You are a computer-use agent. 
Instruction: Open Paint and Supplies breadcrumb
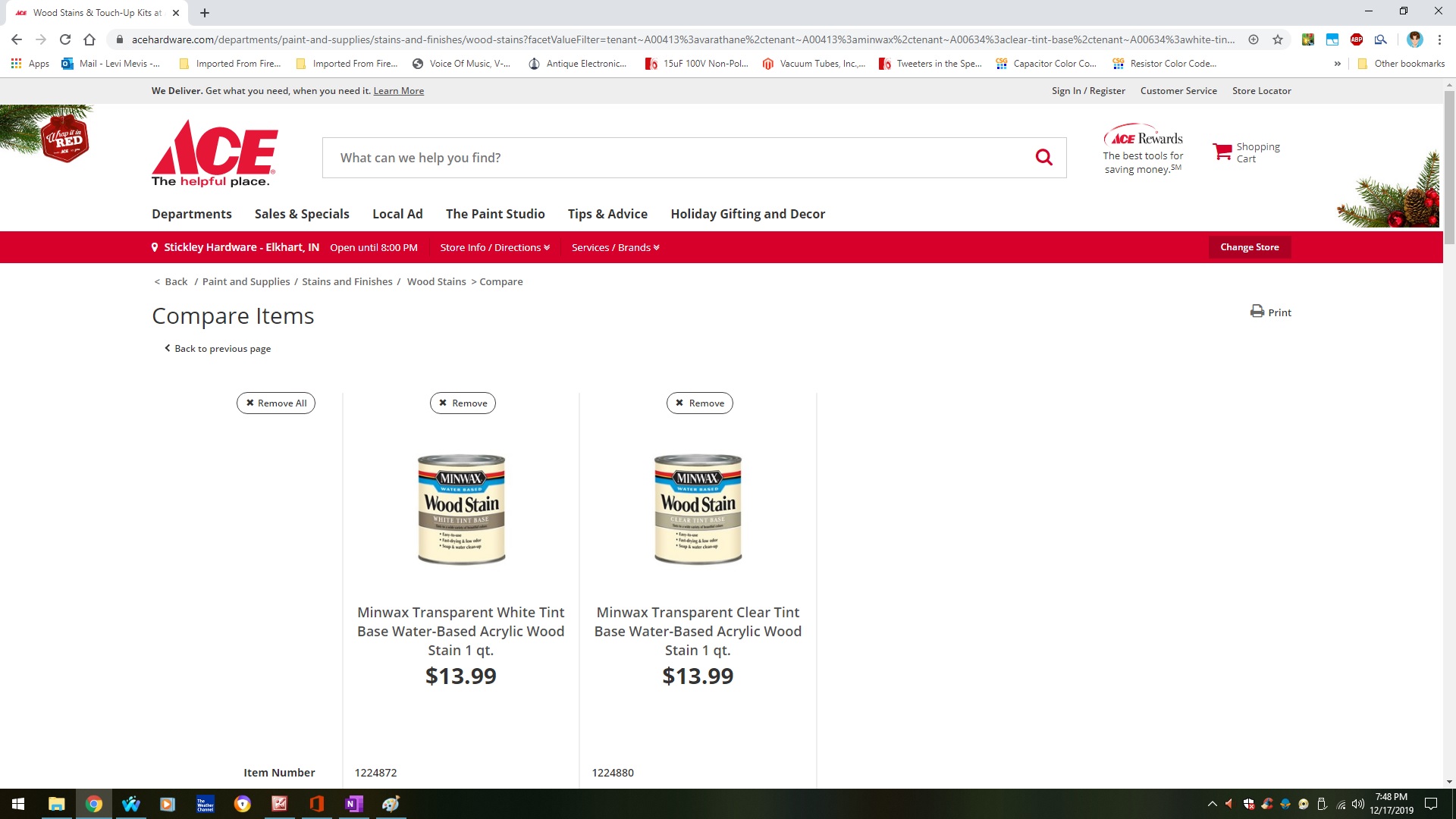click(x=246, y=281)
